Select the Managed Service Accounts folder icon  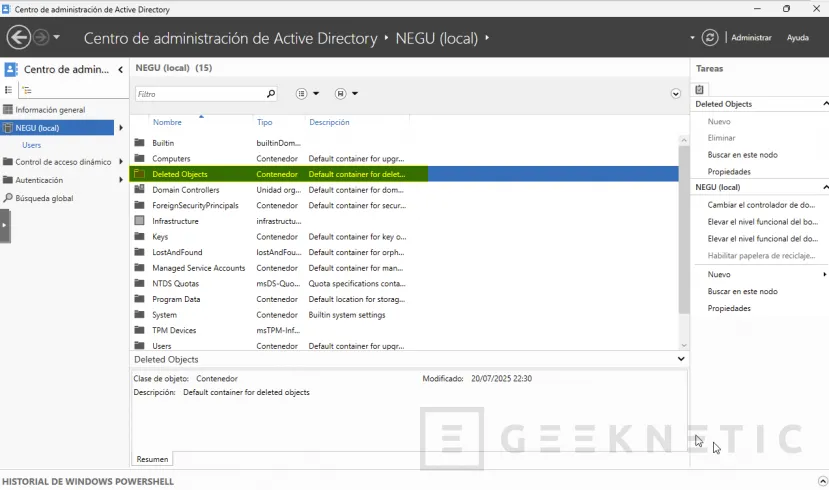tap(140, 267)
